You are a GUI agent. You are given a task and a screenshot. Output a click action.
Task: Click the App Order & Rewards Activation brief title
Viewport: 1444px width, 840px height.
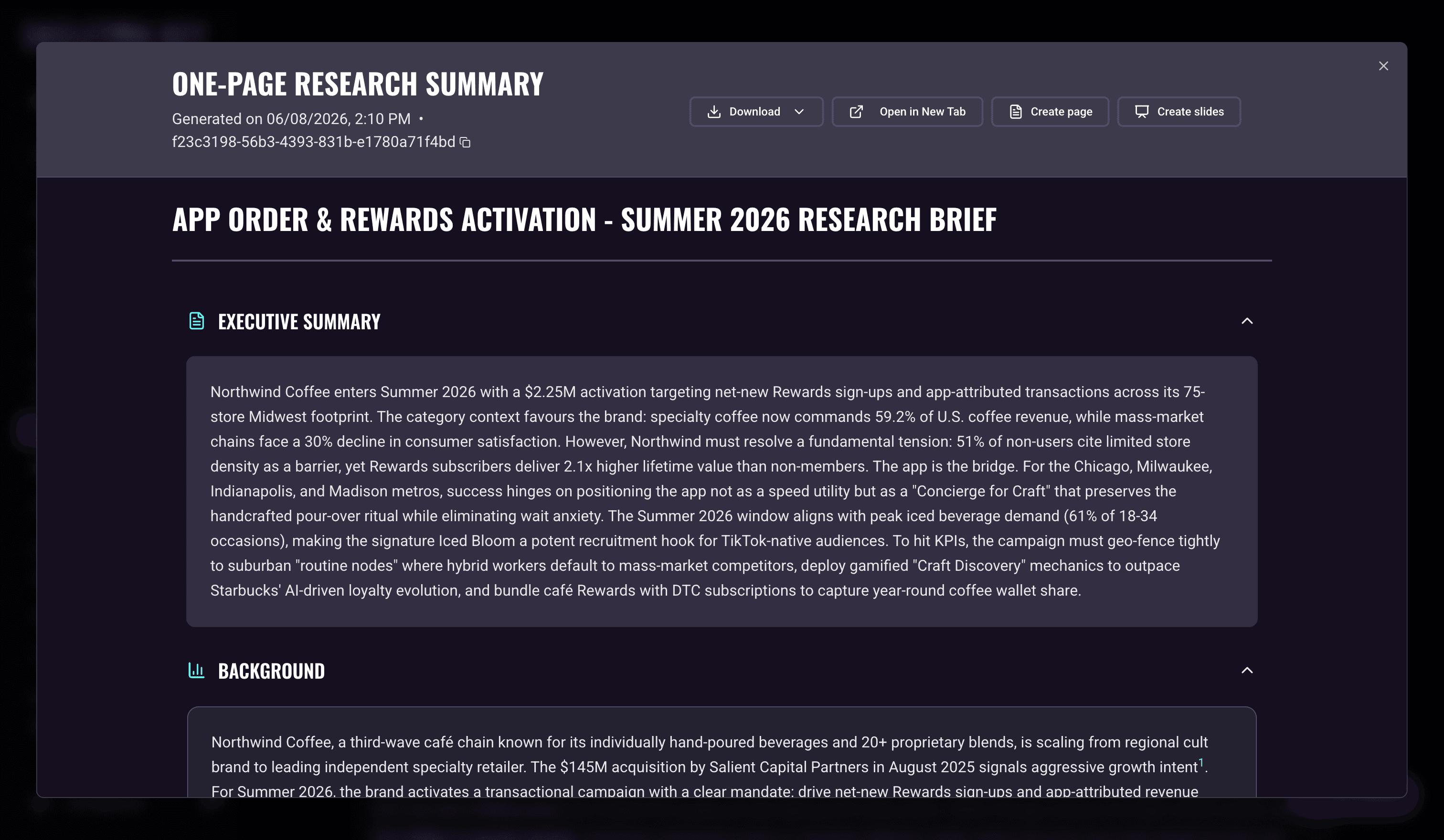pyautogui.click(x=584, y=220)
